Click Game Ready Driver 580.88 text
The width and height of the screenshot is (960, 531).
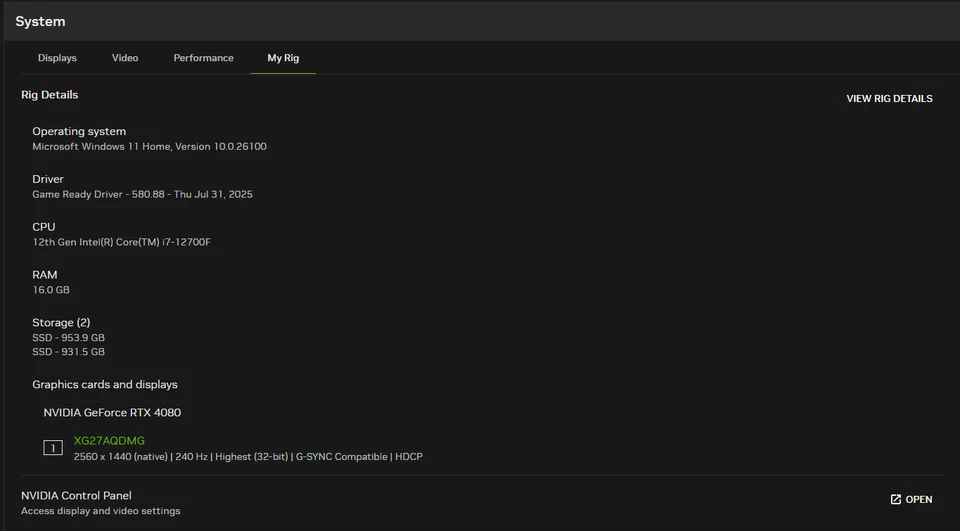coord(142,194)
